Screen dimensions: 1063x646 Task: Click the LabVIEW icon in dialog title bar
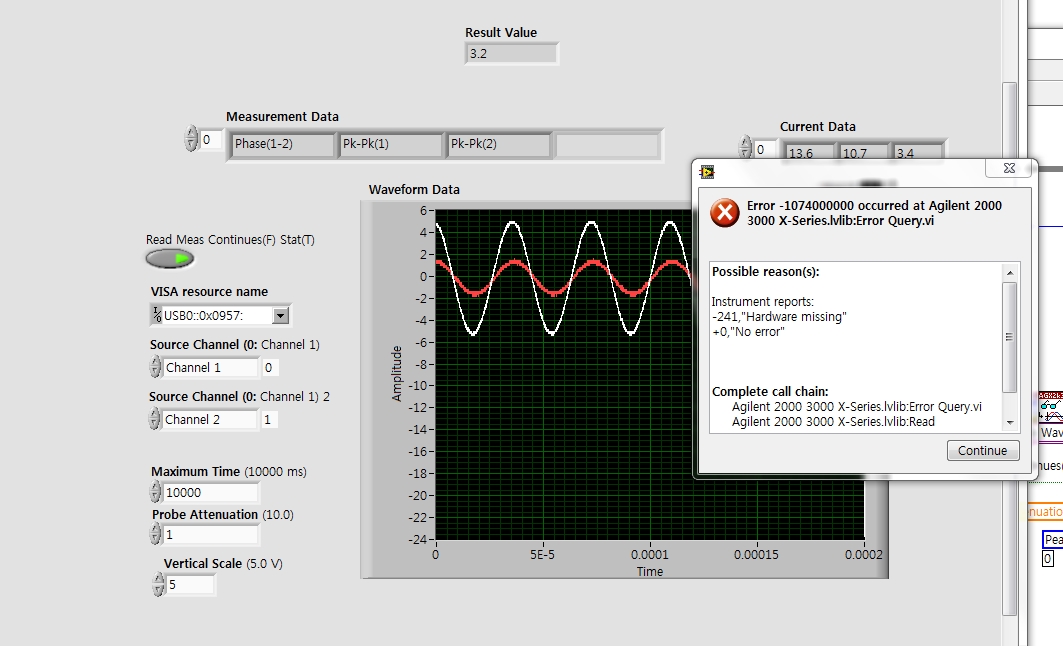(x=708, y=170)
